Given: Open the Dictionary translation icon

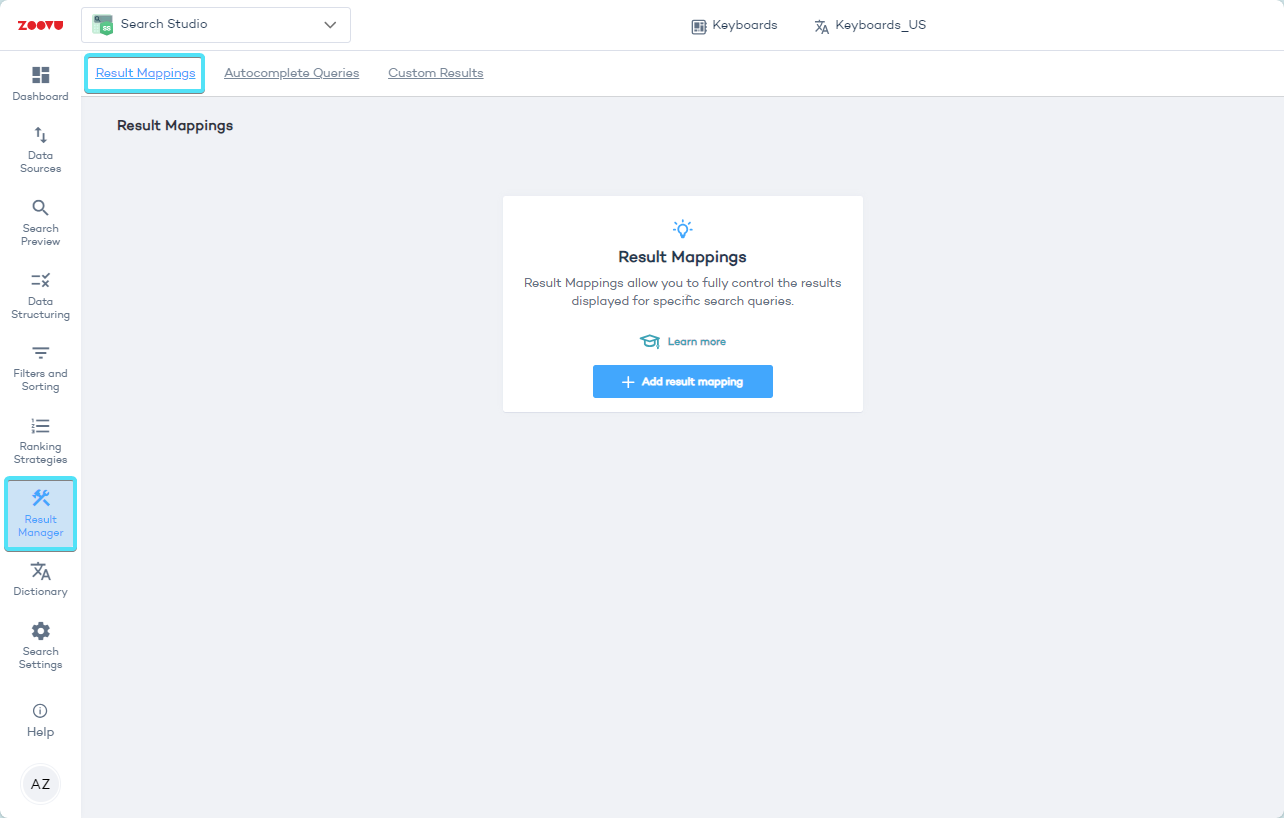Looking at the screenshot, I should pos(40,571).
